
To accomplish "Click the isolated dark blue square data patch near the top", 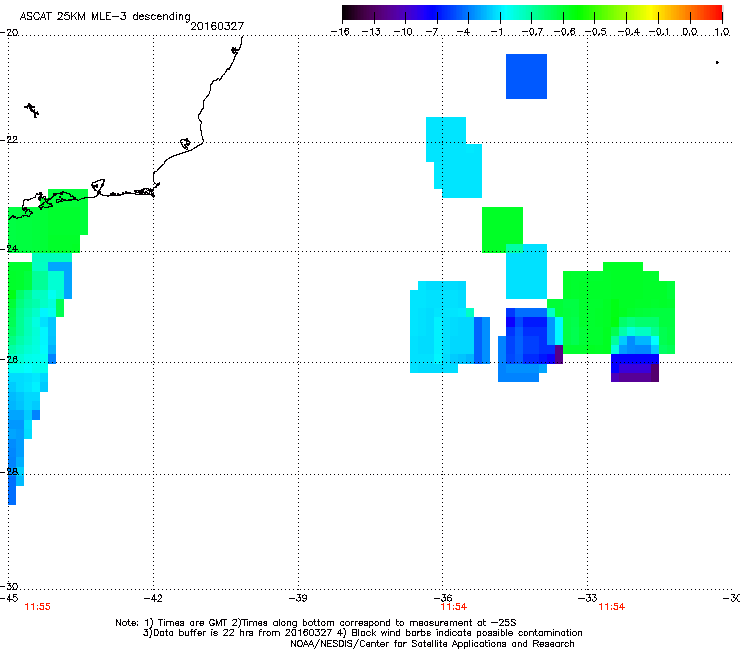I will [x=526, y=76].
